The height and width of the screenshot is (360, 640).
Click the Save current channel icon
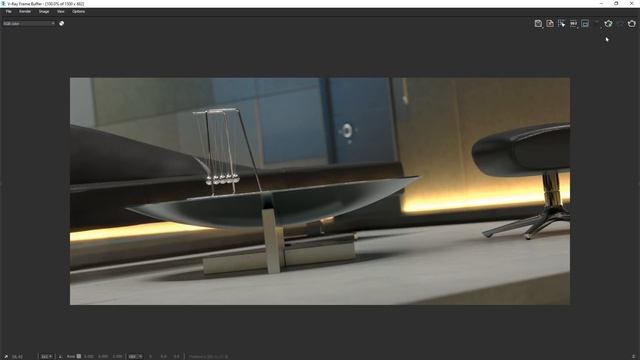(x=538, y=24)
